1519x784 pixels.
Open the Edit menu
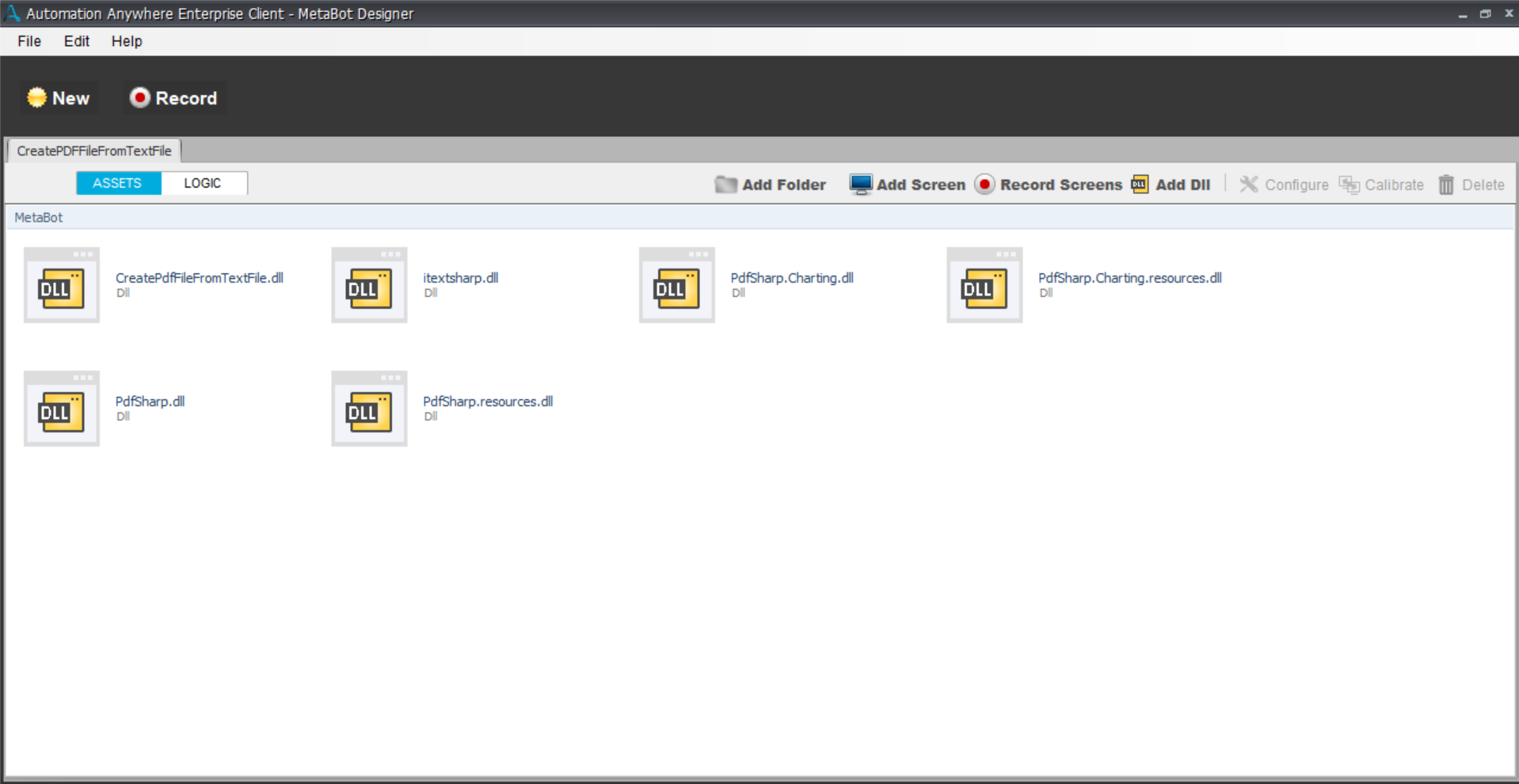(77, 41)
